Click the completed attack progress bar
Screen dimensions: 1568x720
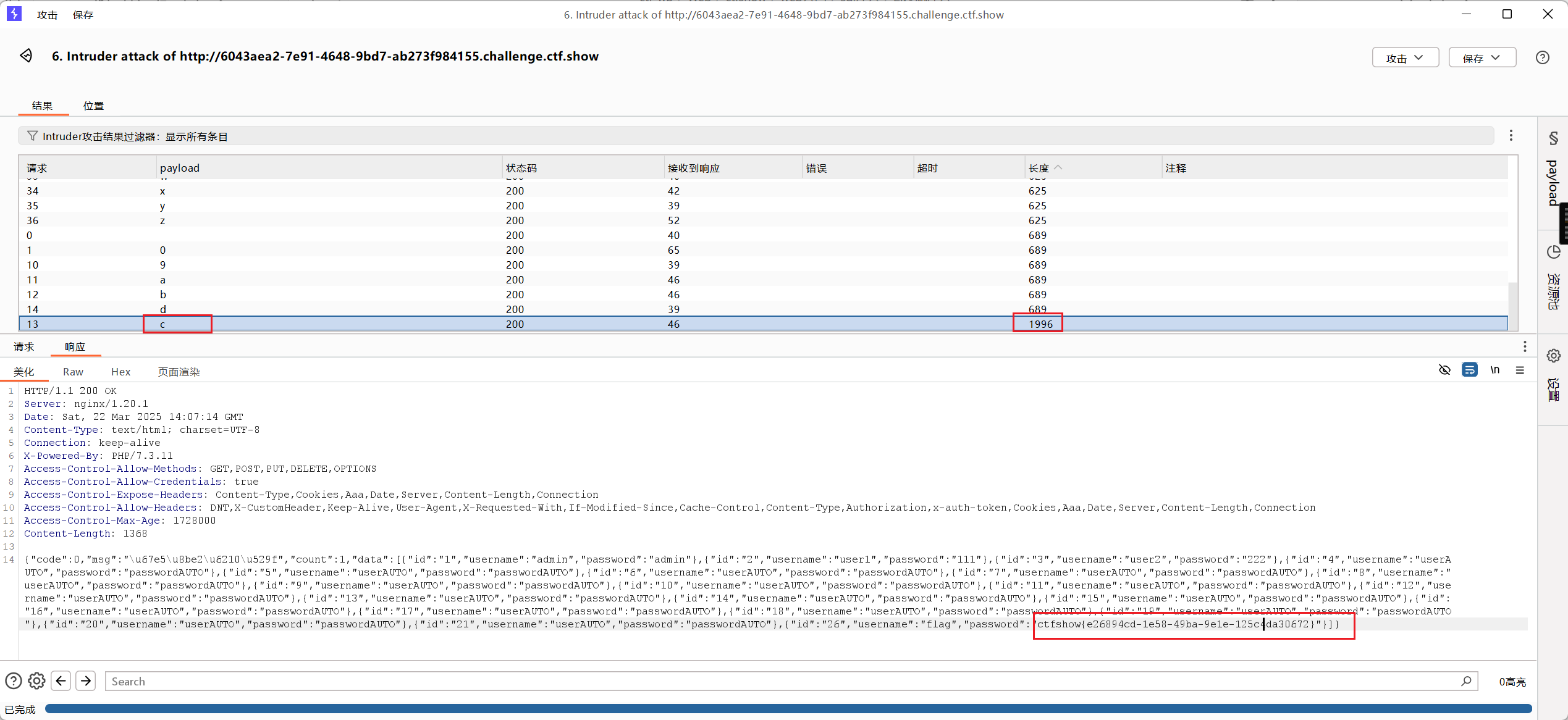788,709
